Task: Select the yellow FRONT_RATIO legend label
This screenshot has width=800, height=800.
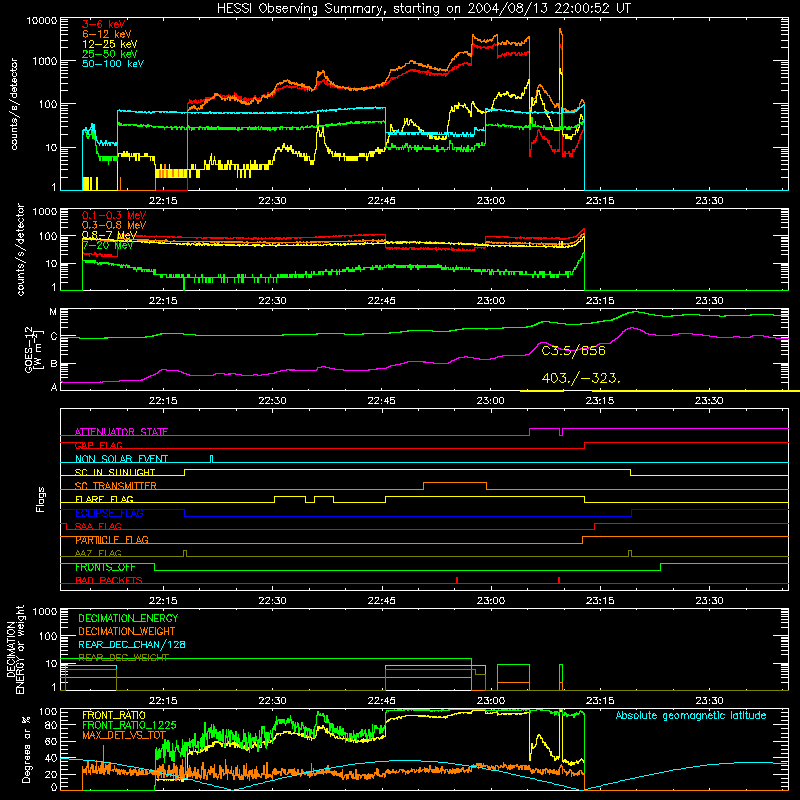Action: click(x=114, y=715)
